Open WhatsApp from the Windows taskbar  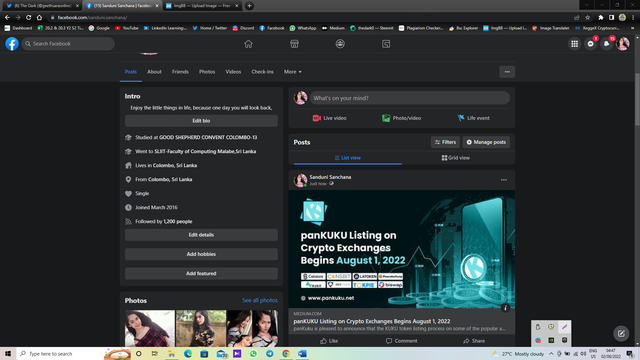click(x=253, y=353)
